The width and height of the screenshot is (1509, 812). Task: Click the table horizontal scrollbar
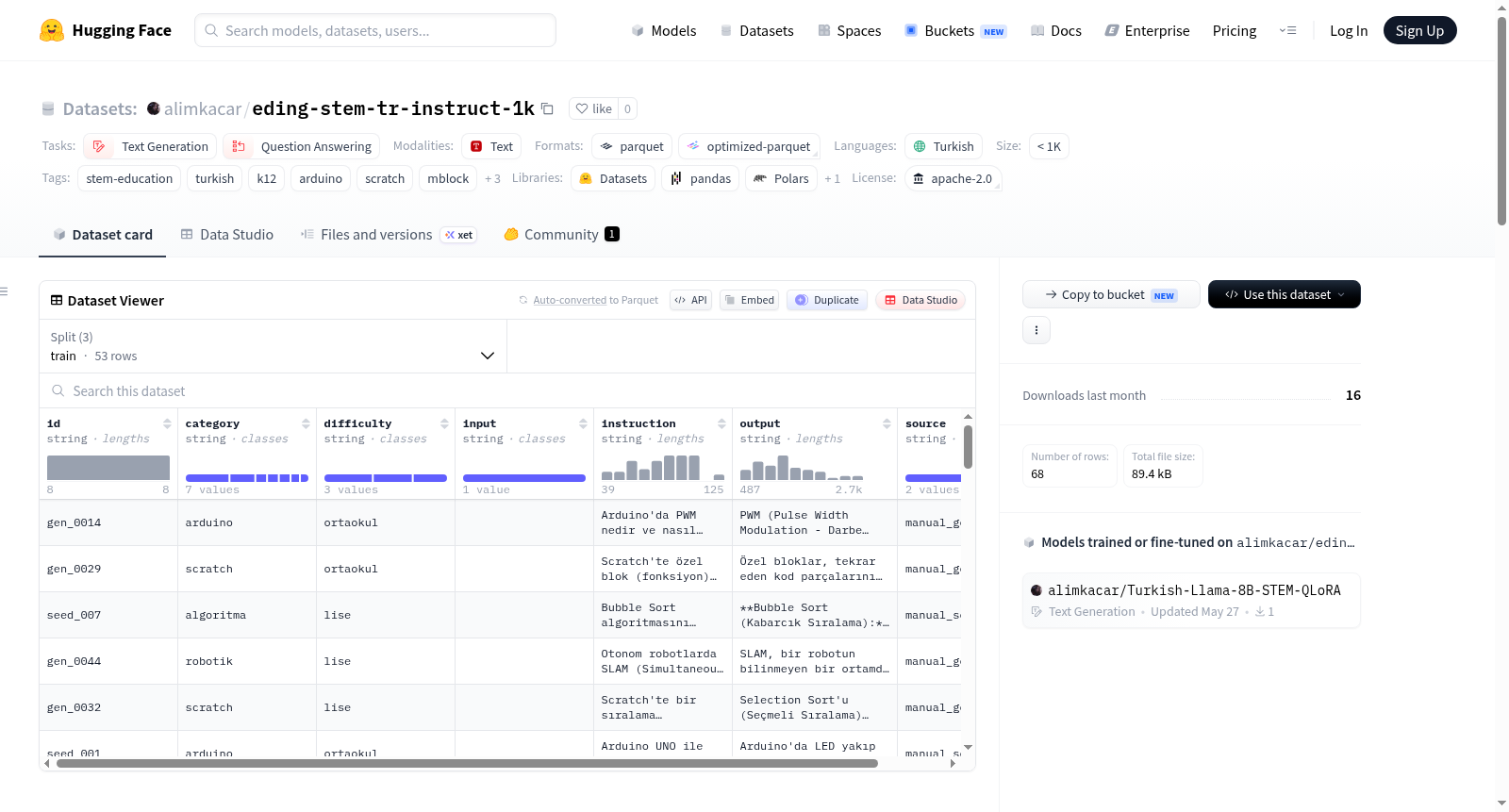467,763
